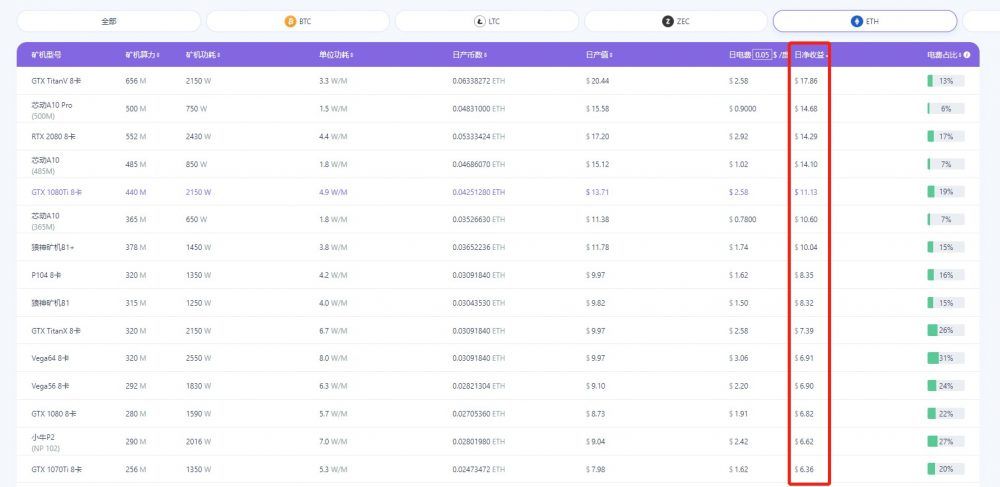Screen dimensions: 1000x487
Task: Click the $ 14.68 daily net profit
Action: pos(806,109)
